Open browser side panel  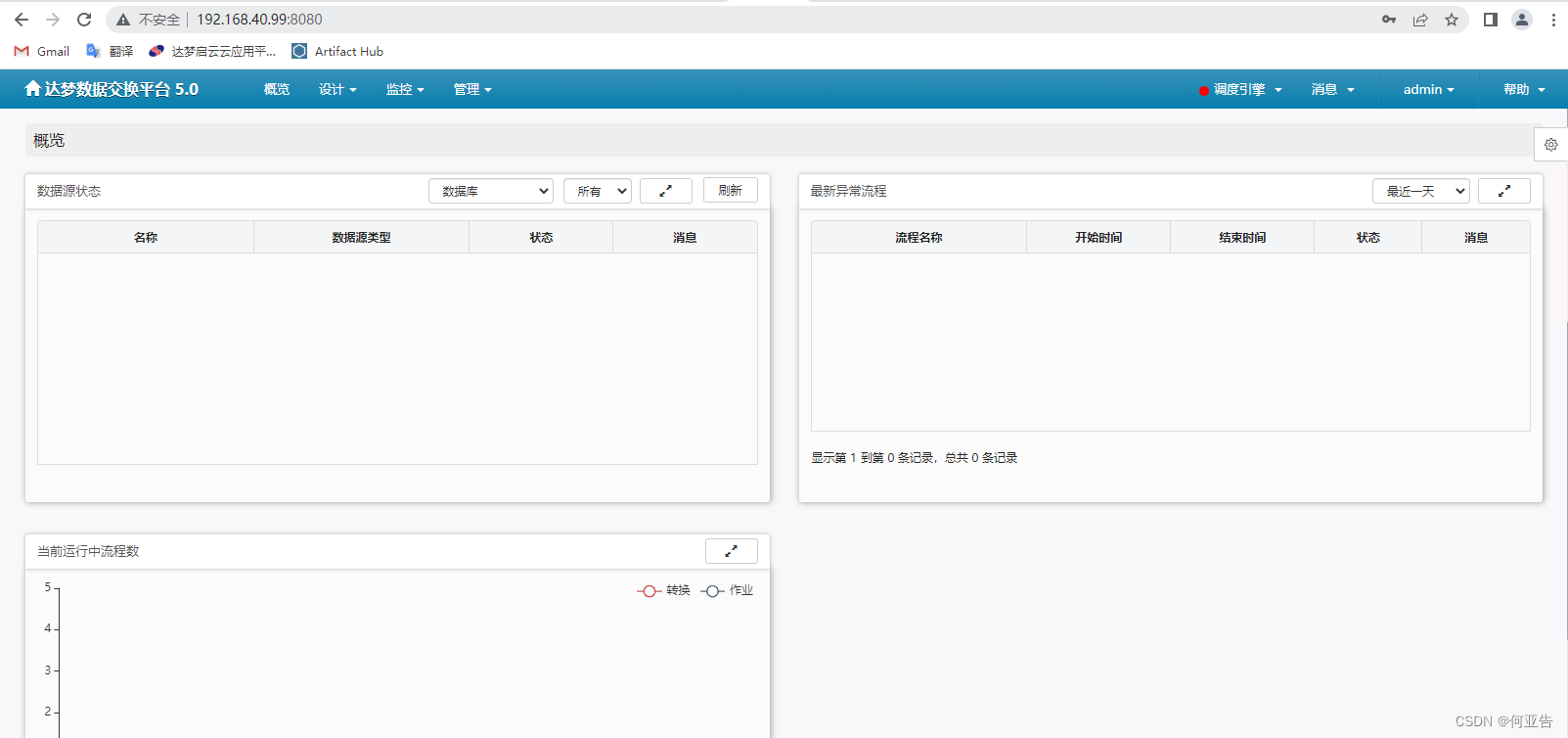[x=1491, y=20]
